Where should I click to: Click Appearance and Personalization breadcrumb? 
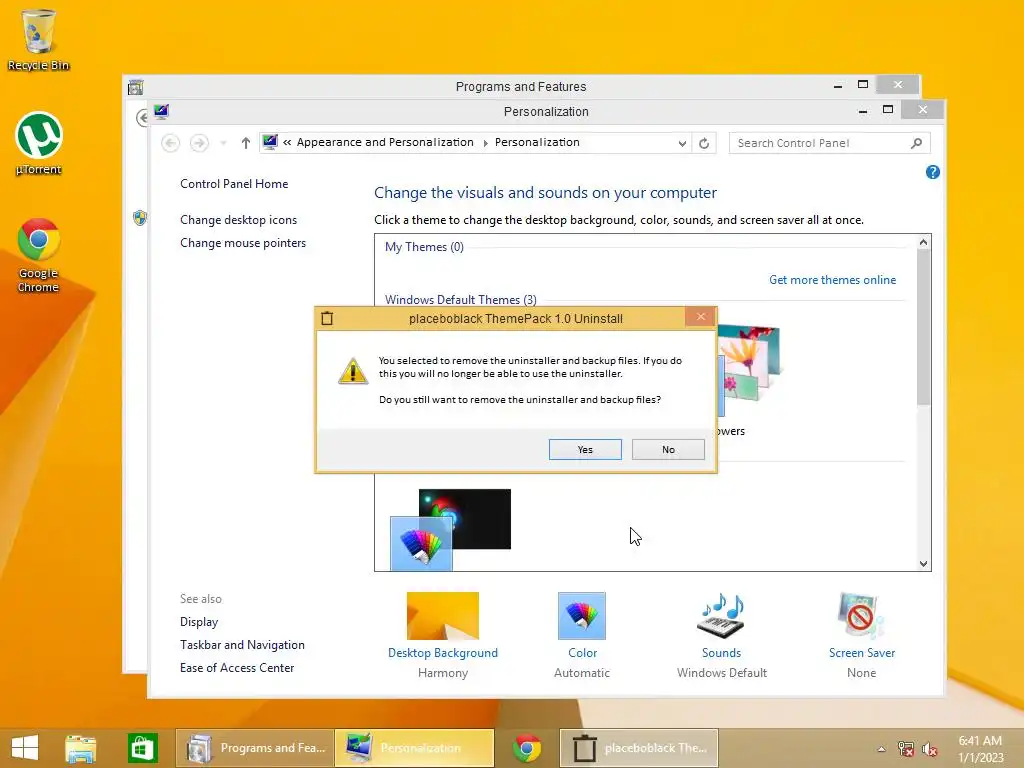click(385, 142)
